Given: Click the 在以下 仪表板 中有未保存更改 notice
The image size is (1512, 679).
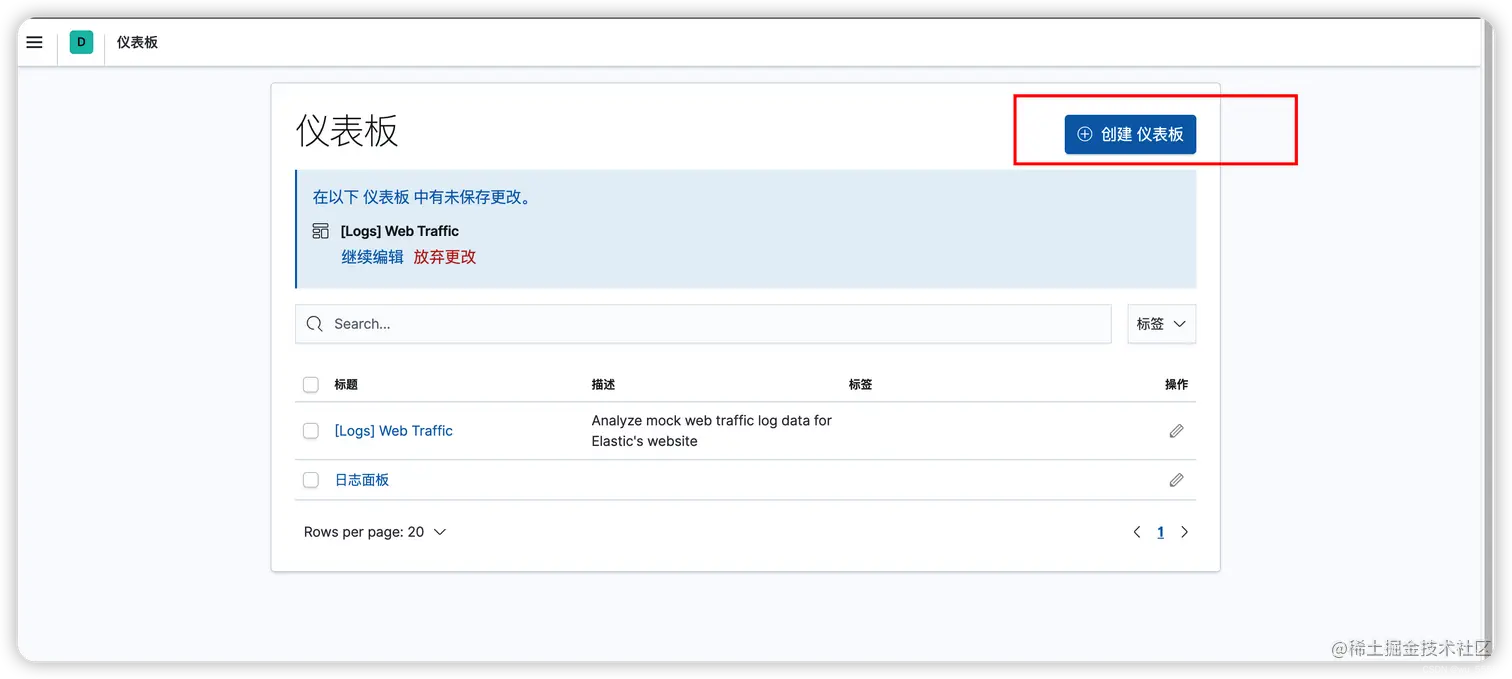Looking at the screenshot, I should coord(424,197).
